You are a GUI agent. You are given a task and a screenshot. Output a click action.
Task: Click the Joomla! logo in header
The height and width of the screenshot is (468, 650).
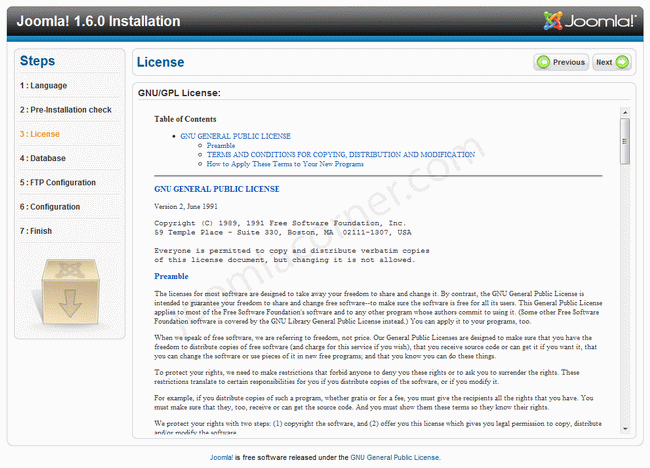589,21
